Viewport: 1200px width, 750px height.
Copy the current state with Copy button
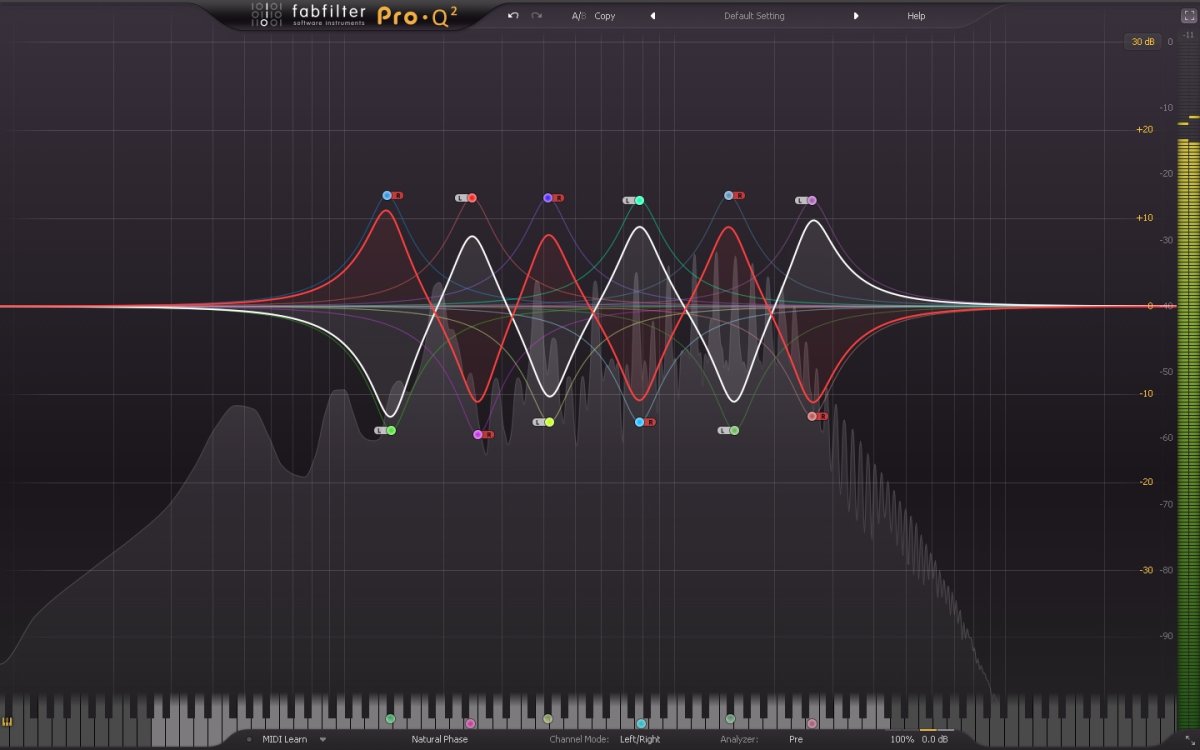(x=605, y=16)
